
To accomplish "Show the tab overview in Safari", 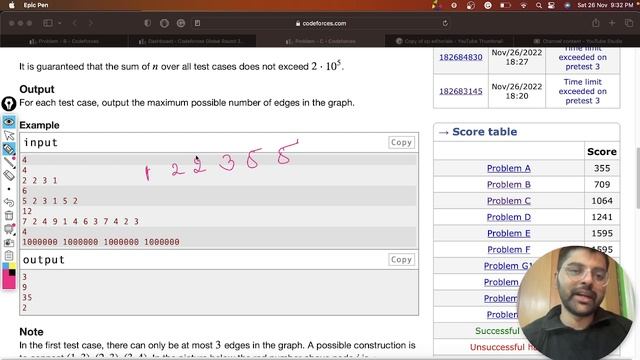I will pyautogui.click(x=629, y=23).
